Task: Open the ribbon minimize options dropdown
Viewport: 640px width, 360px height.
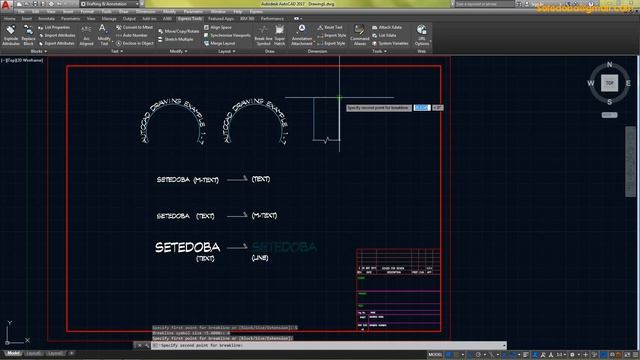Action: (x=301, y=19)
